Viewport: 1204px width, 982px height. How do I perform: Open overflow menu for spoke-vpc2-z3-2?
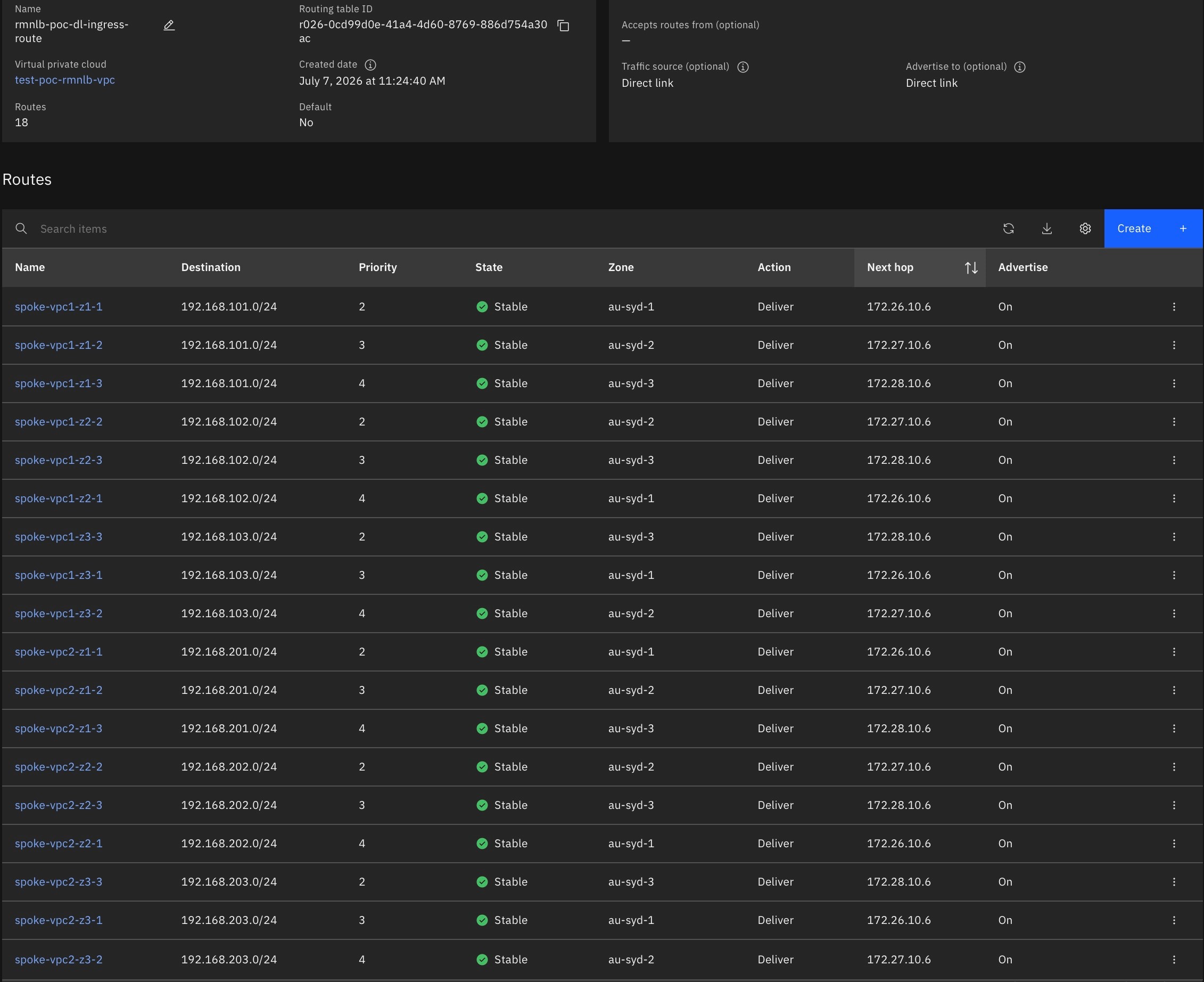[x=1174, y=960]
